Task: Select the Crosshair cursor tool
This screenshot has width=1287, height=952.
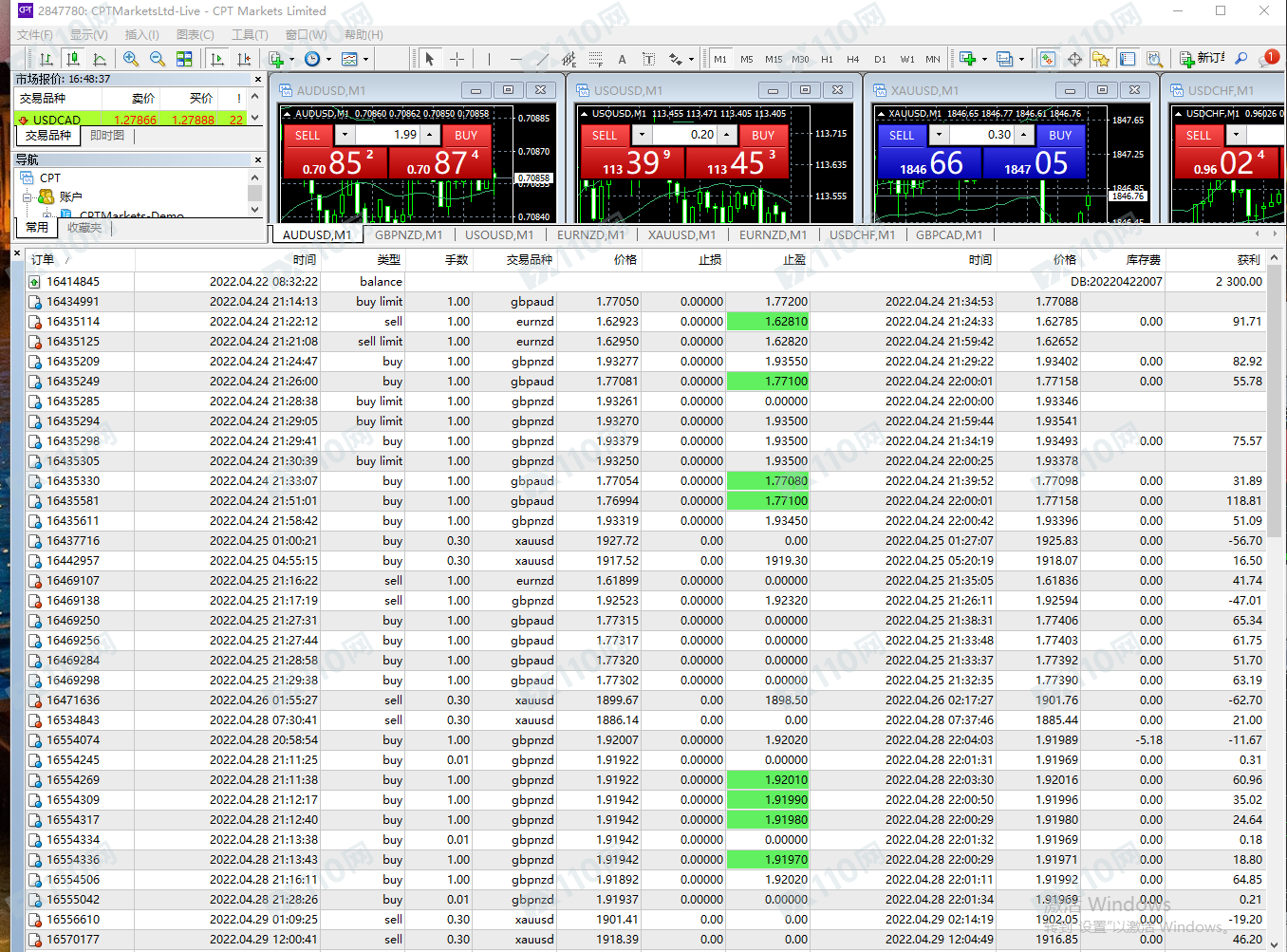Action: point(457,59)
